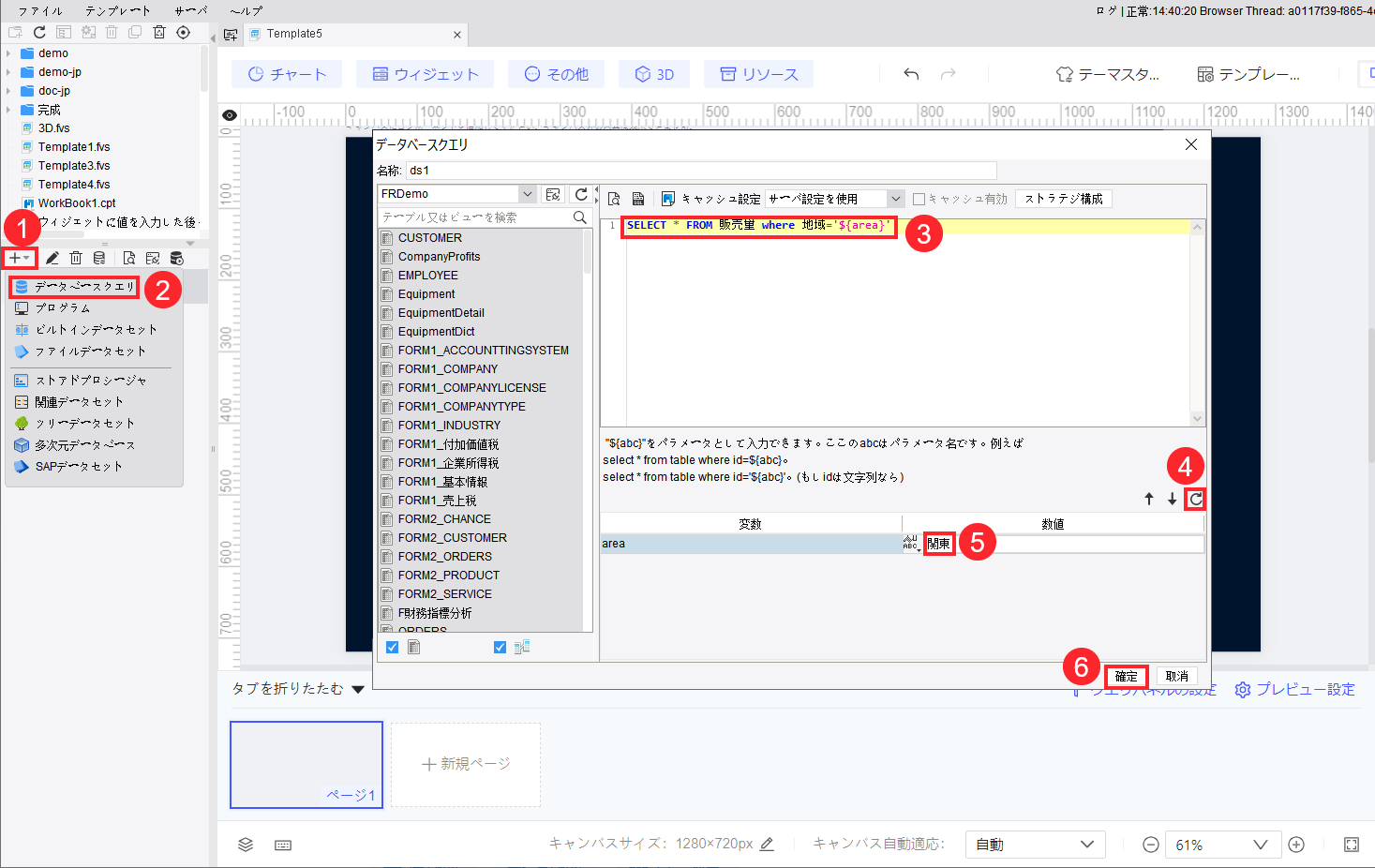
Task: Click the ストラテジ構成 button
Action: pyautogui.click(x=1064, y=199)
